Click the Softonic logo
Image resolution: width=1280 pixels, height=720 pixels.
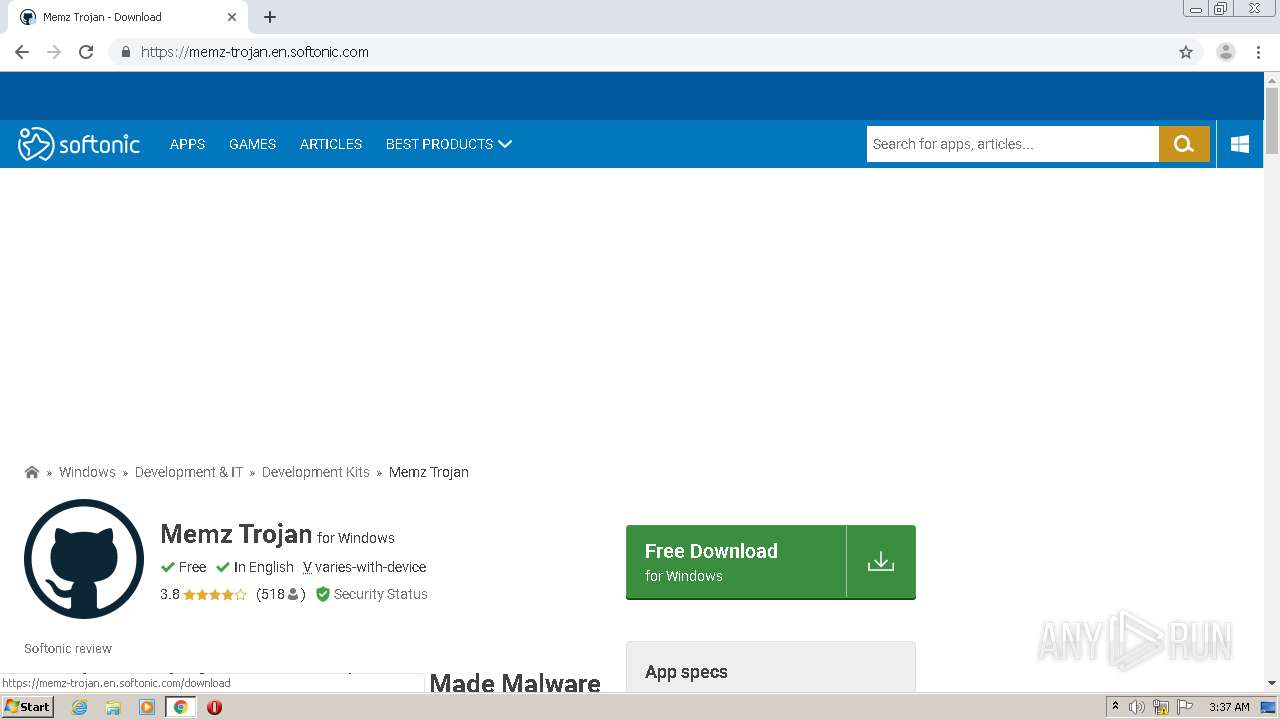[x=79, y=144]
